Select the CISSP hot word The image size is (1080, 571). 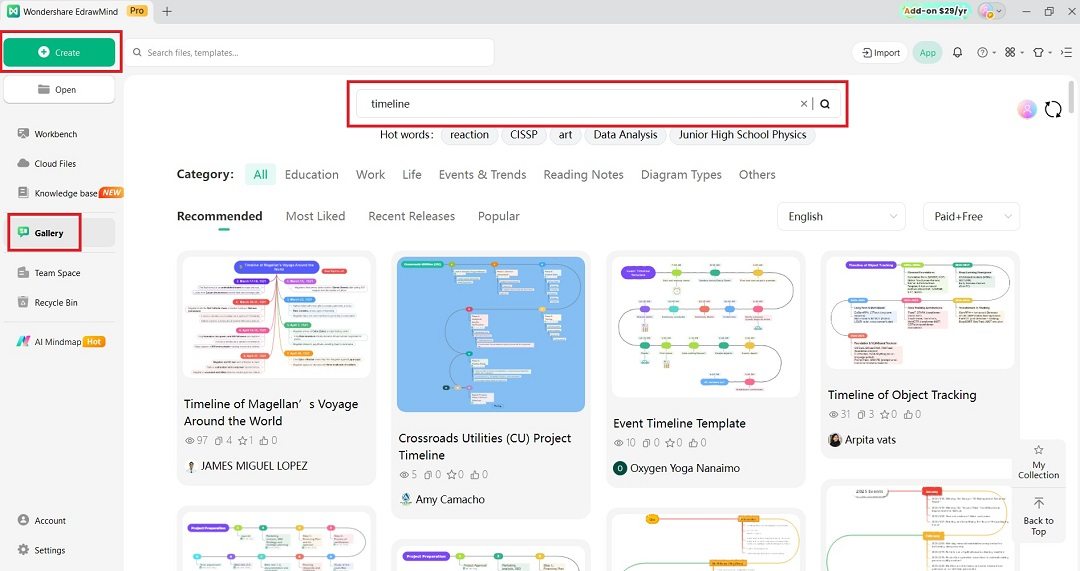point(523,135)
